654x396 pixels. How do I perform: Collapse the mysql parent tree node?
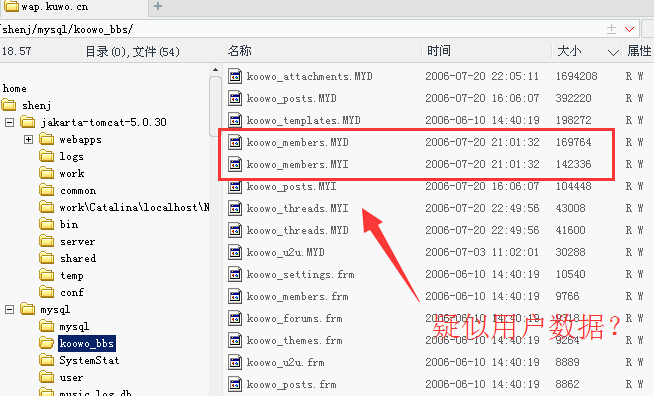click(x=10, y=310)
